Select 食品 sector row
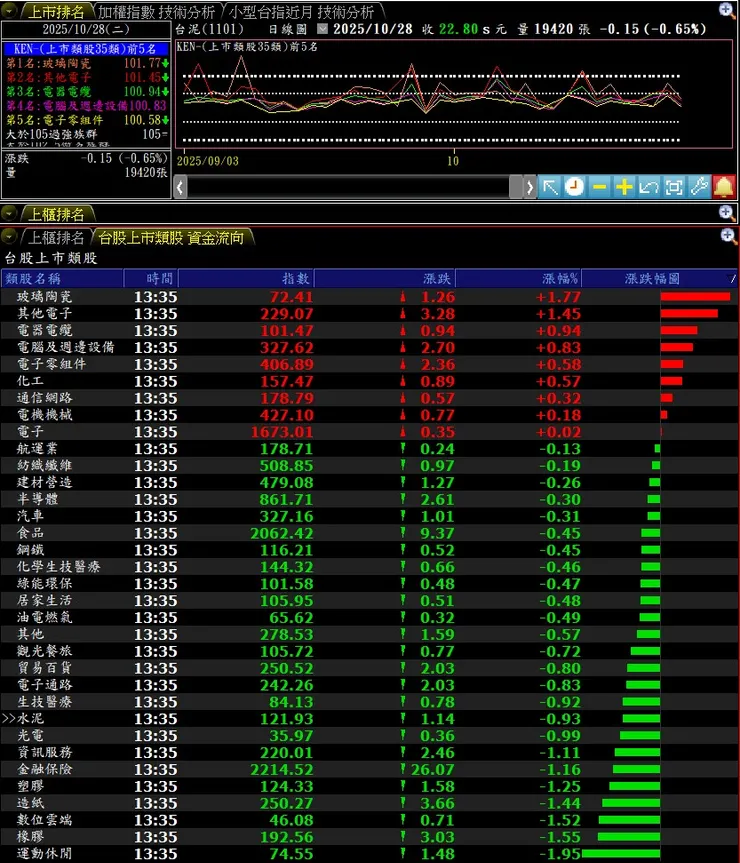 coord(369,533)
